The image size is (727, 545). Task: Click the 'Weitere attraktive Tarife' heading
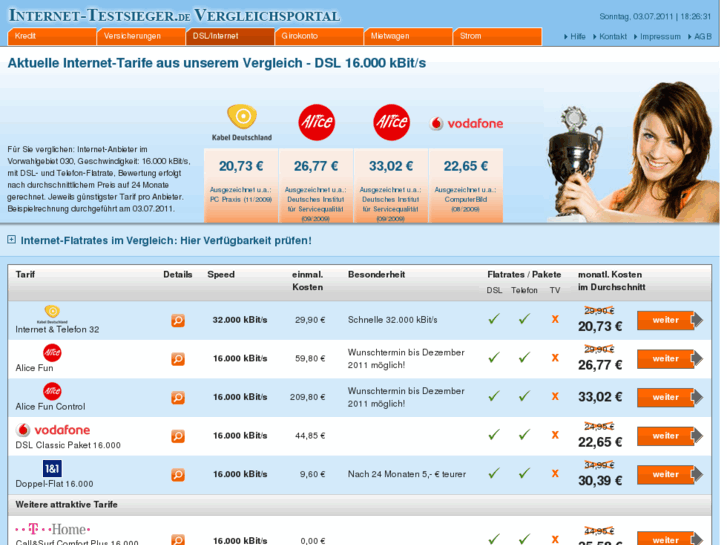66,504
